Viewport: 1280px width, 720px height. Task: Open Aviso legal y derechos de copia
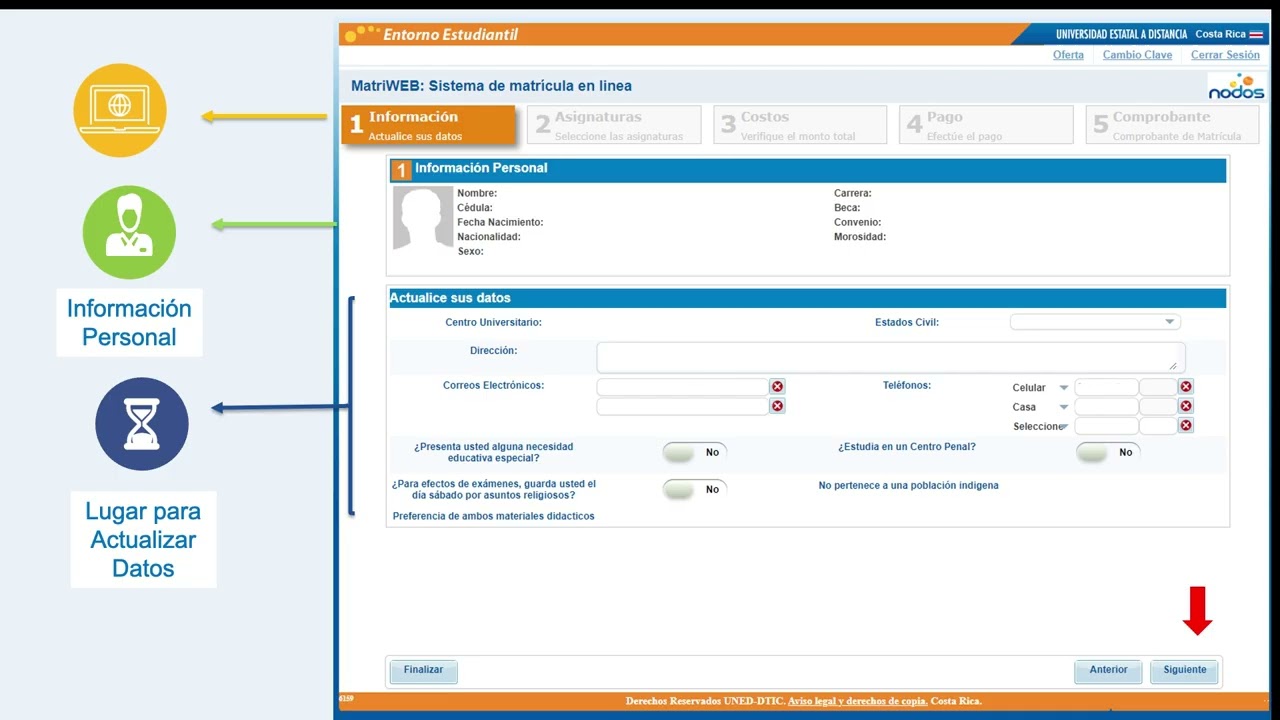(x=857, y=701)
